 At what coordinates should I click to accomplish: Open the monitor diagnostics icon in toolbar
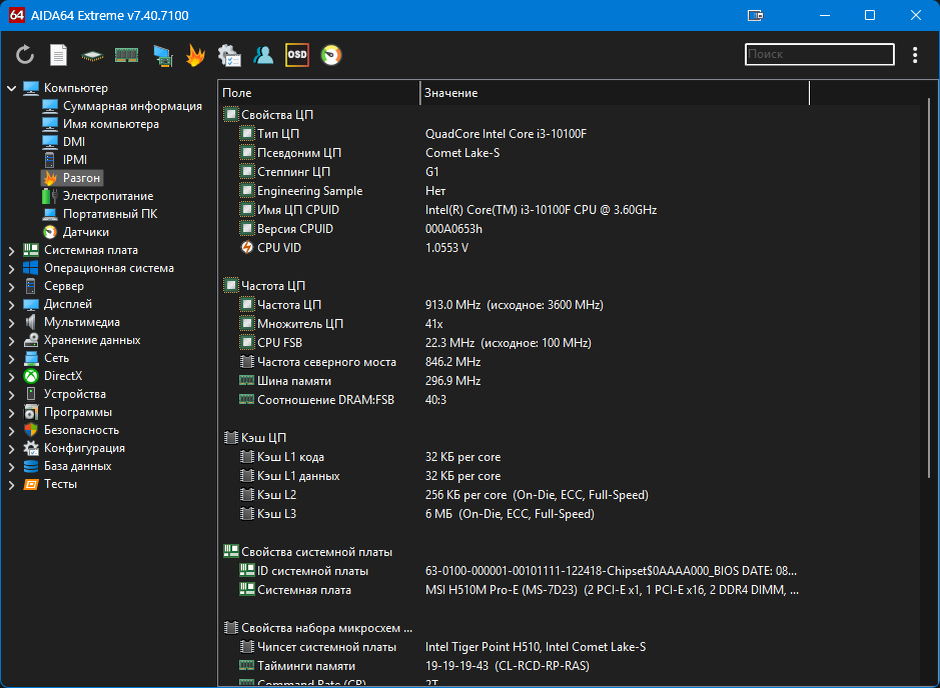tap(162, 55)
